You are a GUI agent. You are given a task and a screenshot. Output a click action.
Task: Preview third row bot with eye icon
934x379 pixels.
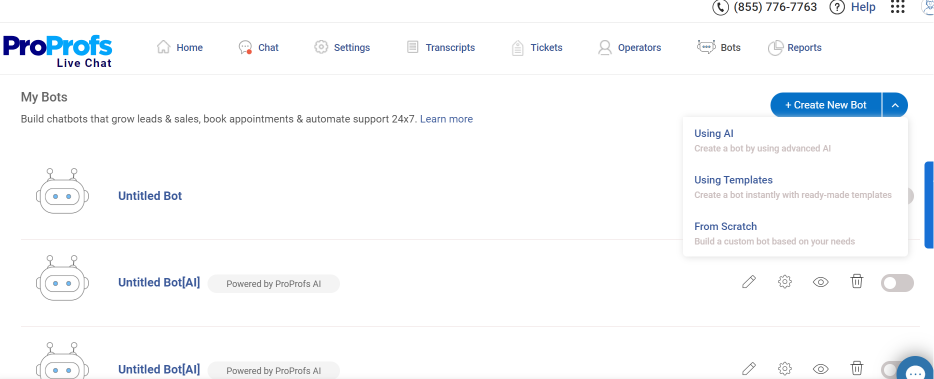(x=821, y=369)
